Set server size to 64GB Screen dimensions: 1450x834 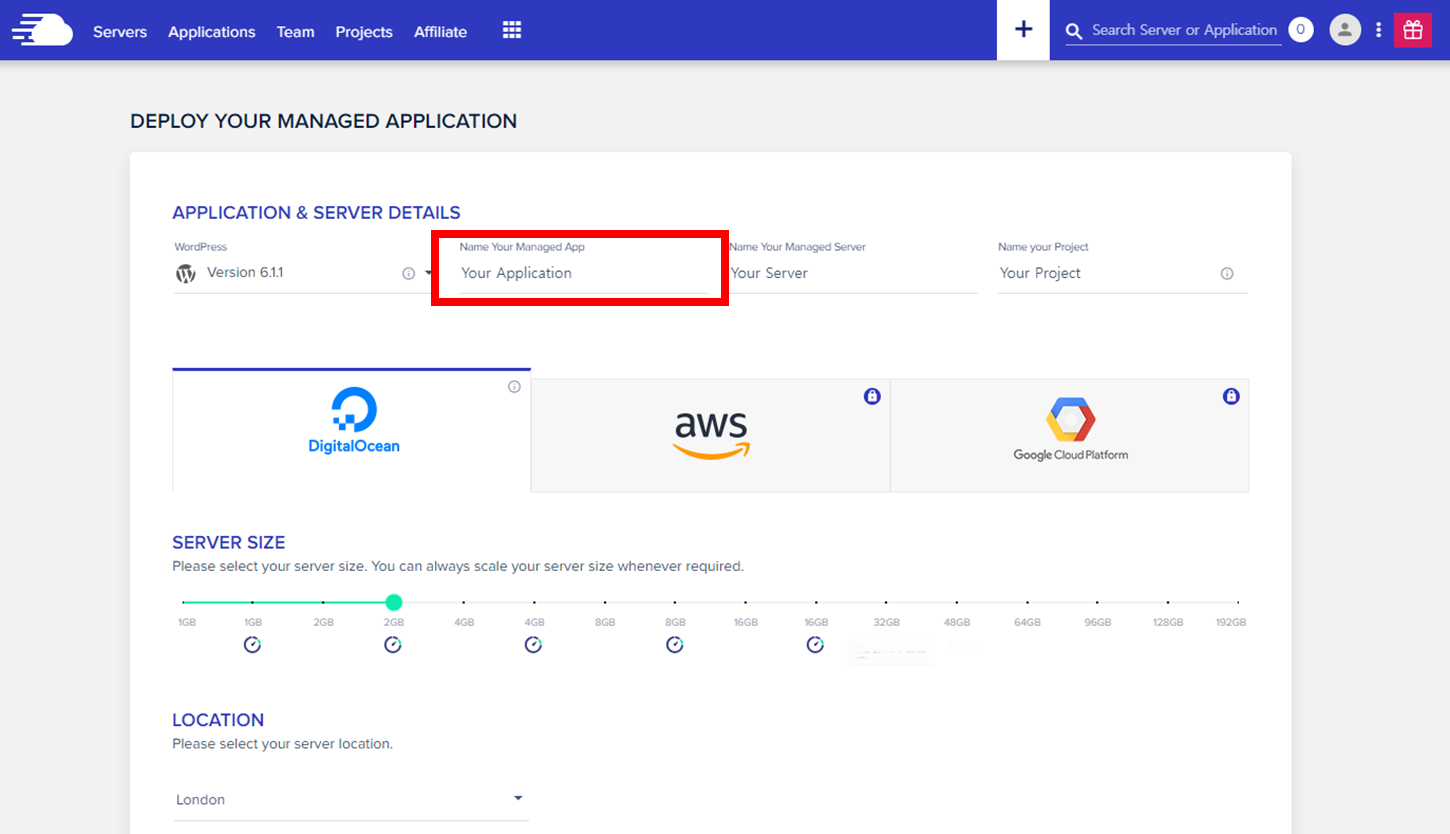[x=1027, y=622]
